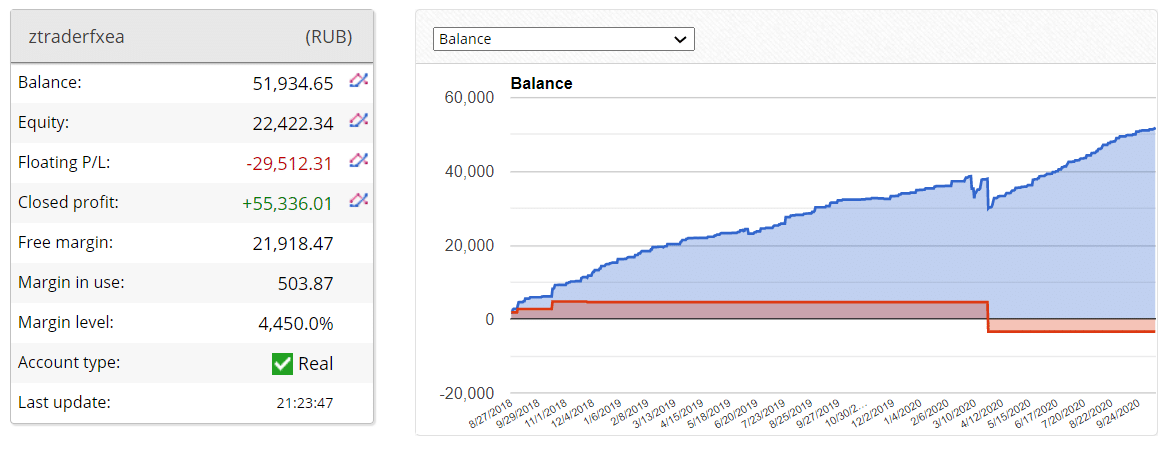This screenshot has width=1163, height=449.
Task: Select the 51,934.65 balance value
Action: pos(293,84)
